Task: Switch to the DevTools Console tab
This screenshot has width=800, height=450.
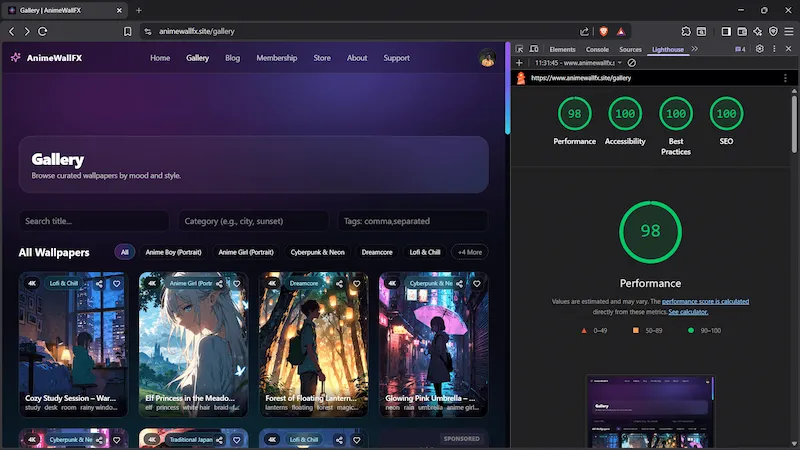Action: (597, 49)
